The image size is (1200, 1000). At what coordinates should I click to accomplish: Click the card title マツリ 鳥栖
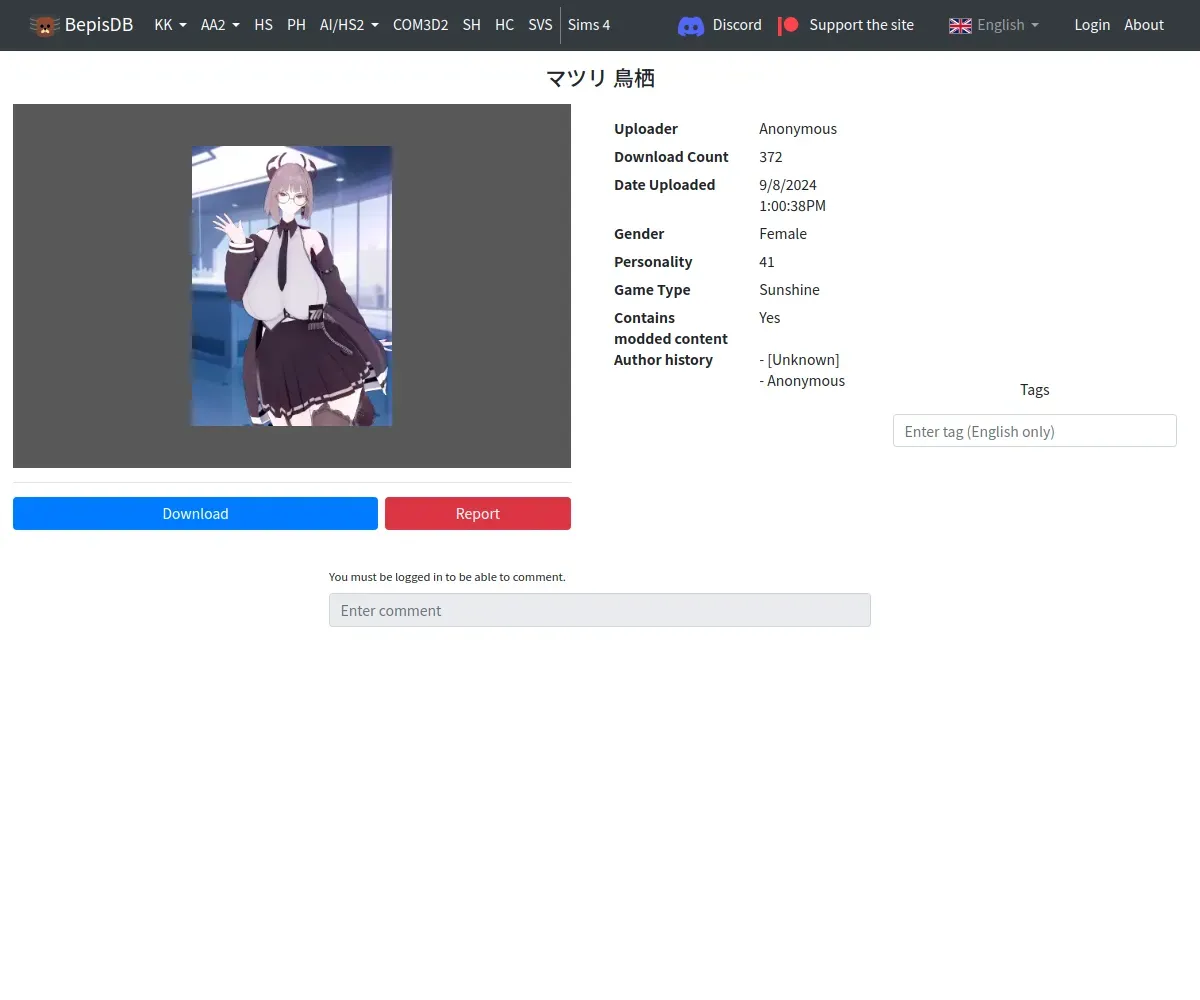tap(600, 78)
